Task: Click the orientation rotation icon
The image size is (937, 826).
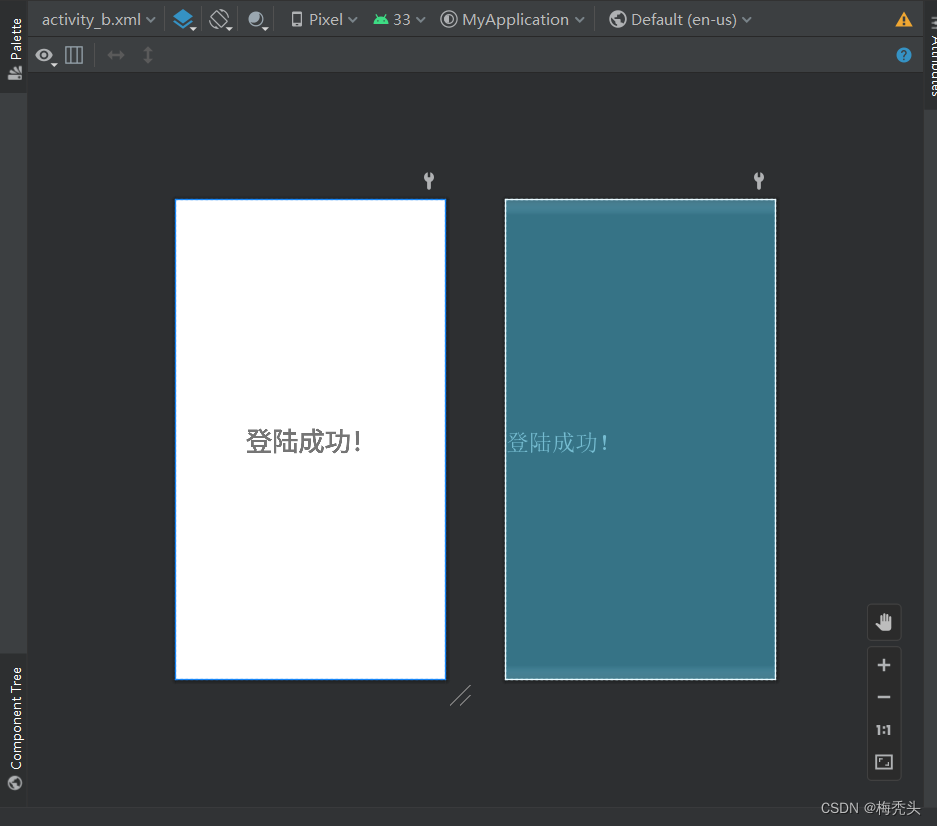Action: [220, 19]
